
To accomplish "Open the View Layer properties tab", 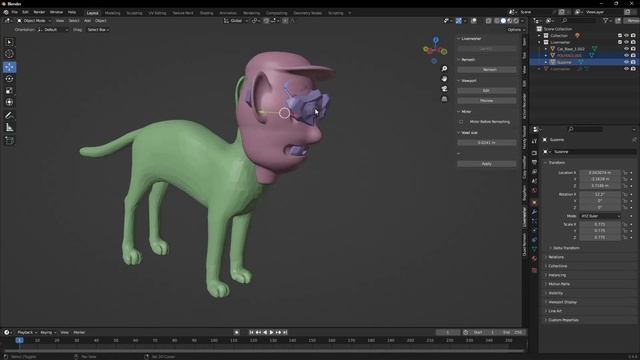I will (534, 172).
